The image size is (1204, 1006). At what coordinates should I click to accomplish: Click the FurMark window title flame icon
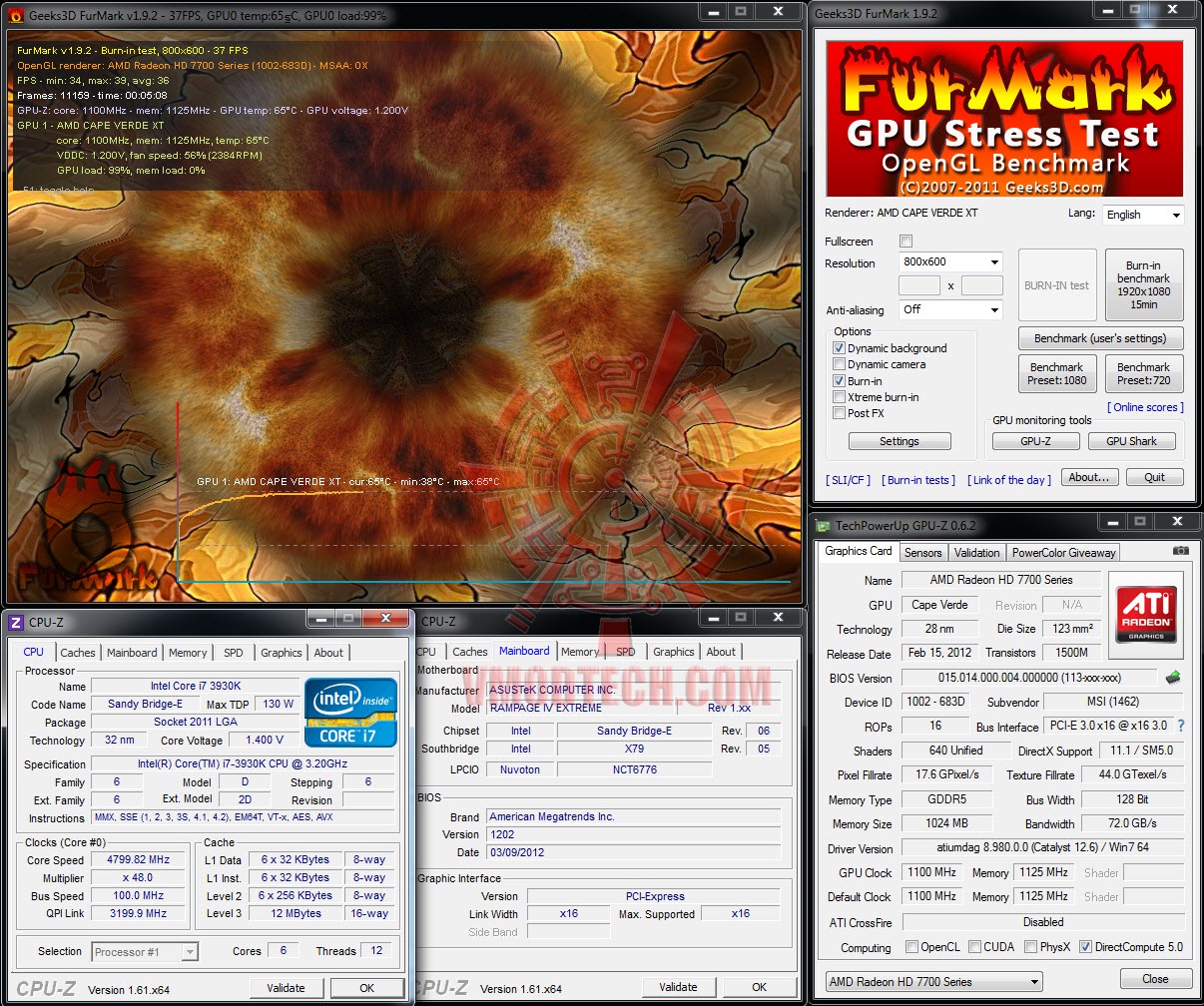coord(15,15)
